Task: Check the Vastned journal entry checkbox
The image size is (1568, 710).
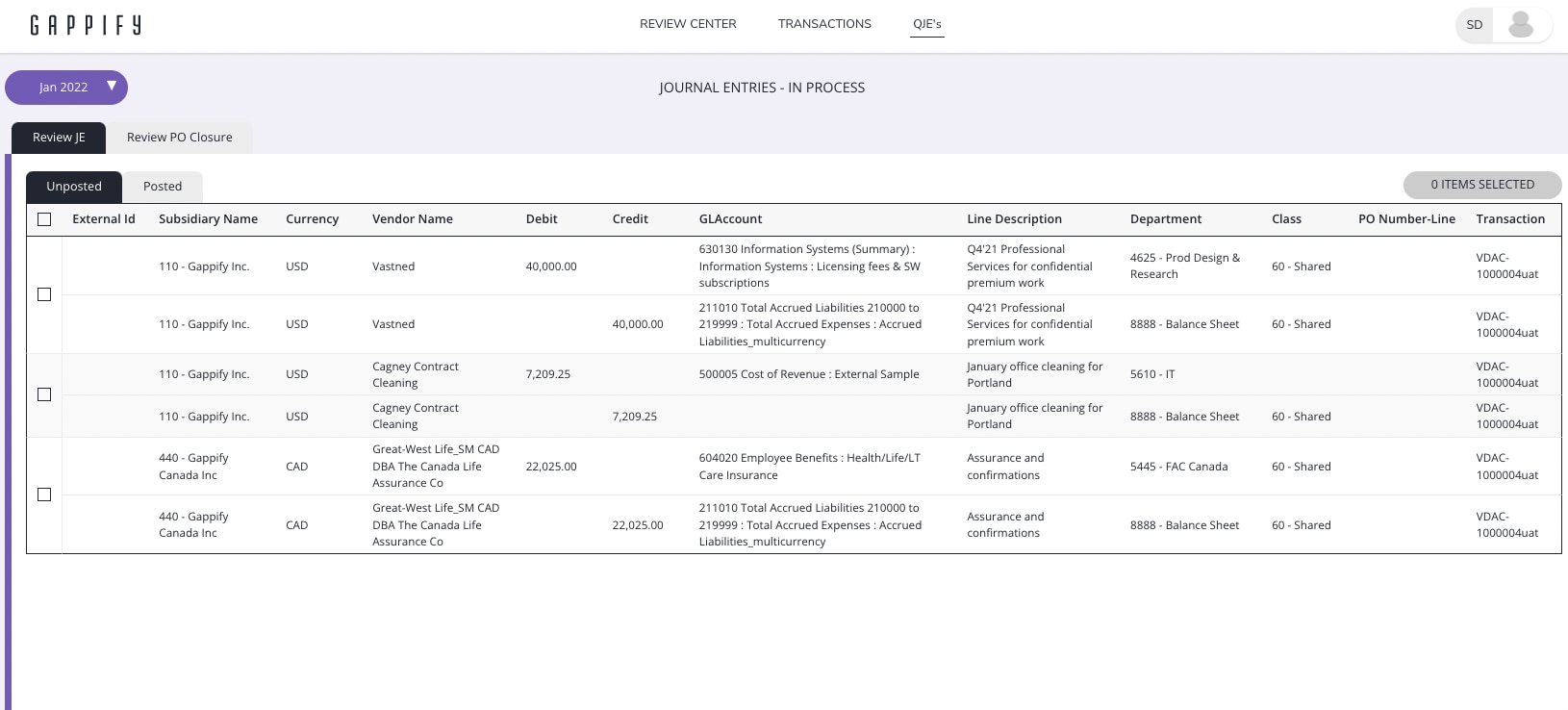Action: (x=44, y=294)
